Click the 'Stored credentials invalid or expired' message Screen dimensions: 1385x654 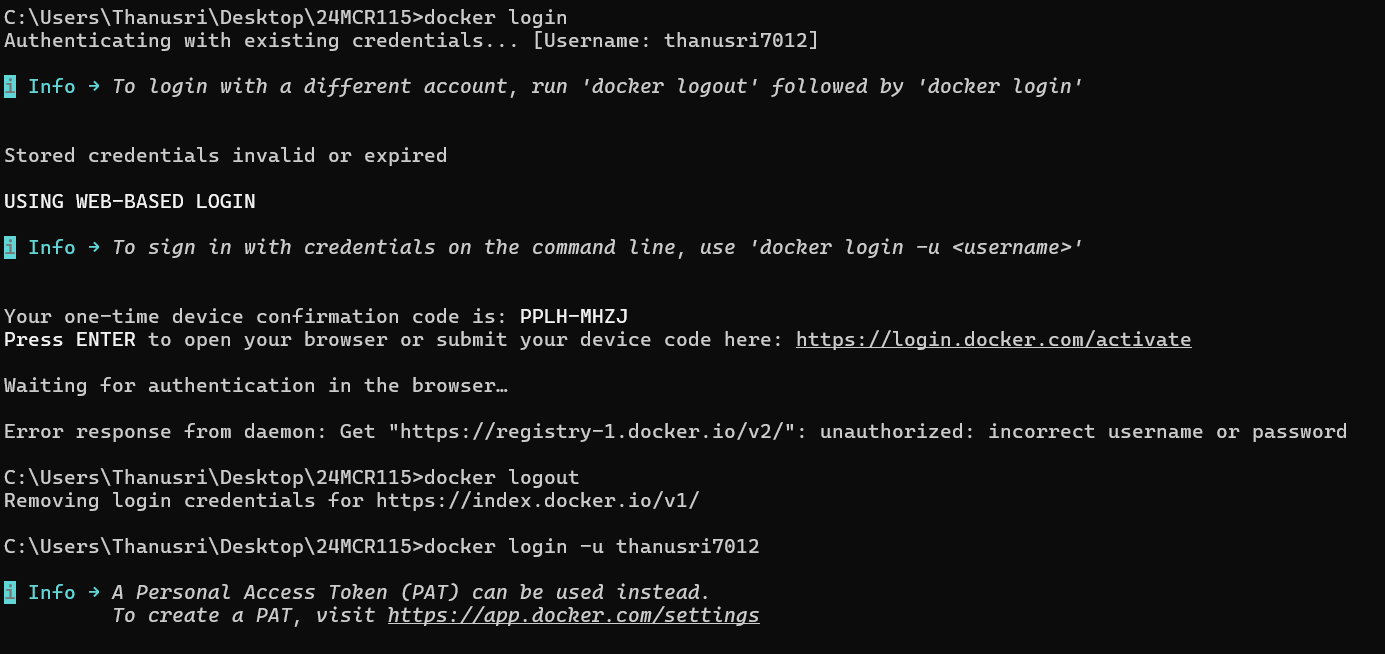[x=226, y=156]
